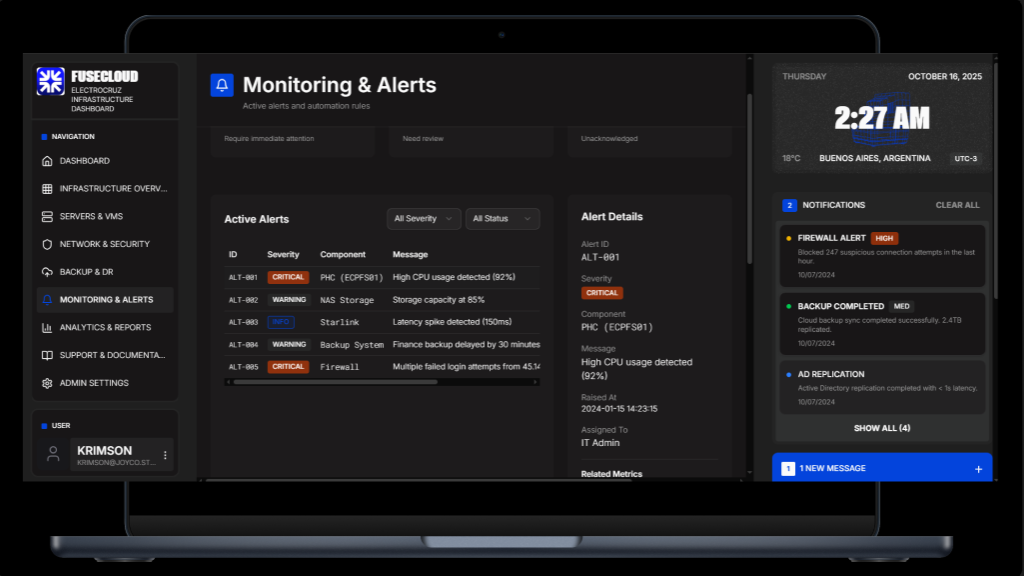The image size is (1024, 576).
Task: Select the Unacknowledged filter card
Action: click(x=649, y=140)
